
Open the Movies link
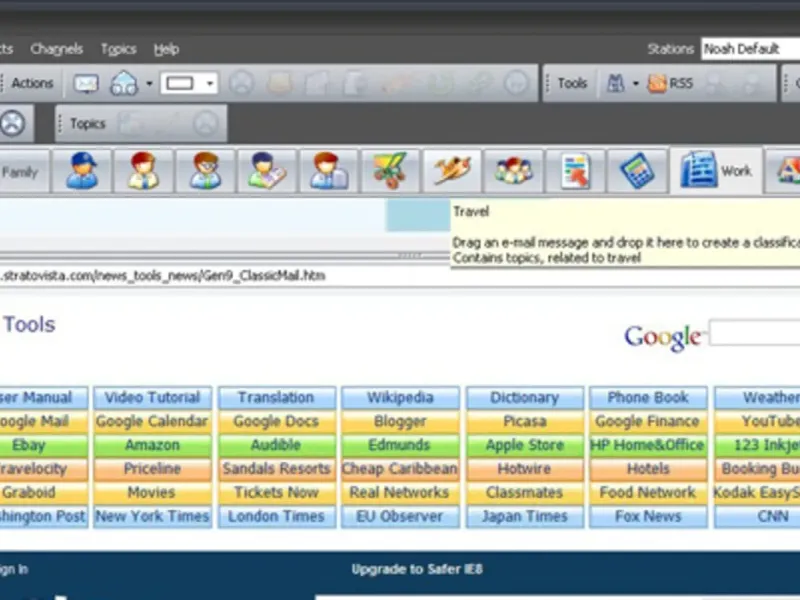click(152, 492)
